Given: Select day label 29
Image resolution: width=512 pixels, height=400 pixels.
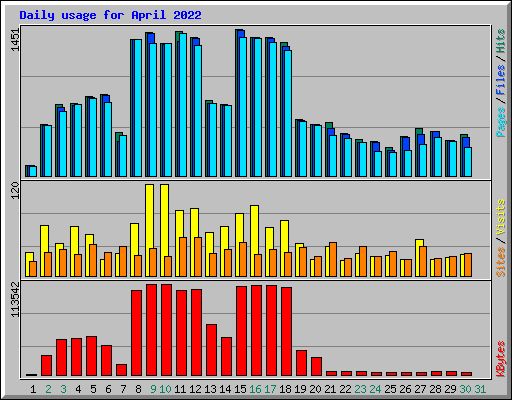Looking at the screenshot, I should point(450,389).
